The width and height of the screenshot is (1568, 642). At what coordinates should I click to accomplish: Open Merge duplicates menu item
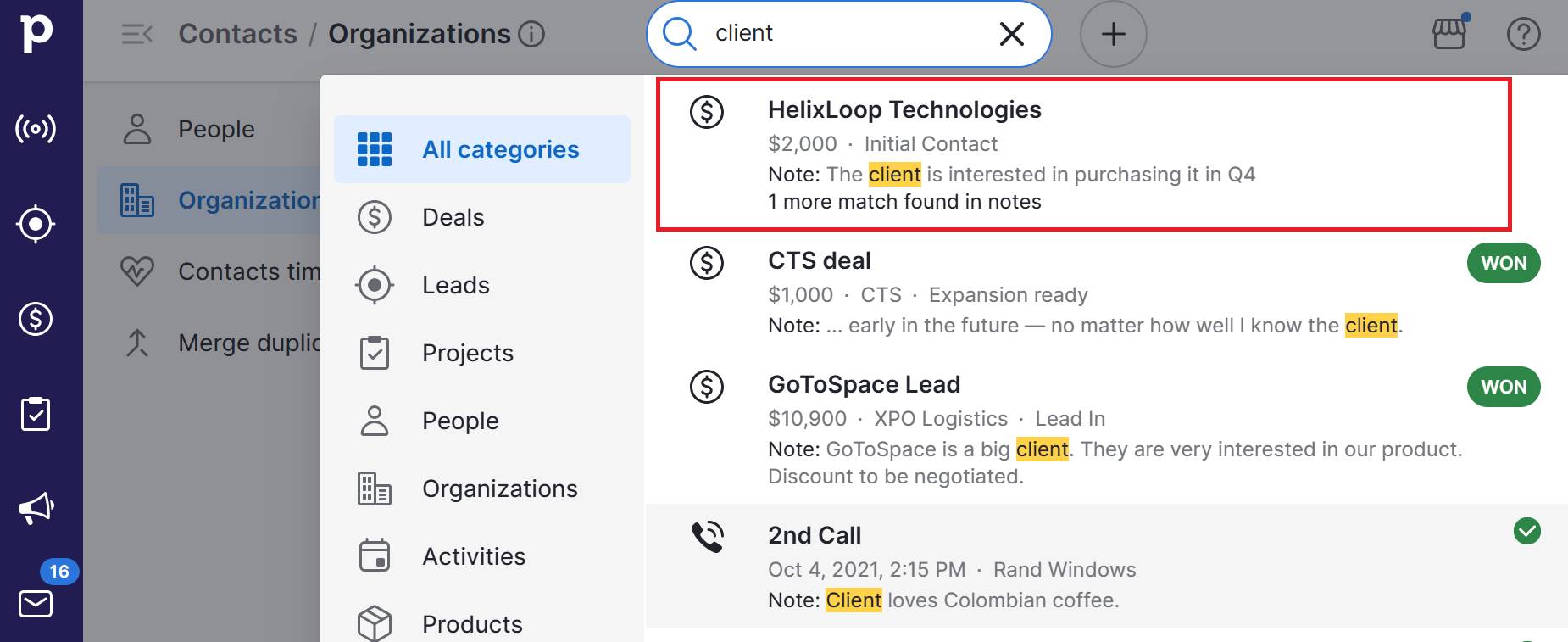tap(209, 343)
